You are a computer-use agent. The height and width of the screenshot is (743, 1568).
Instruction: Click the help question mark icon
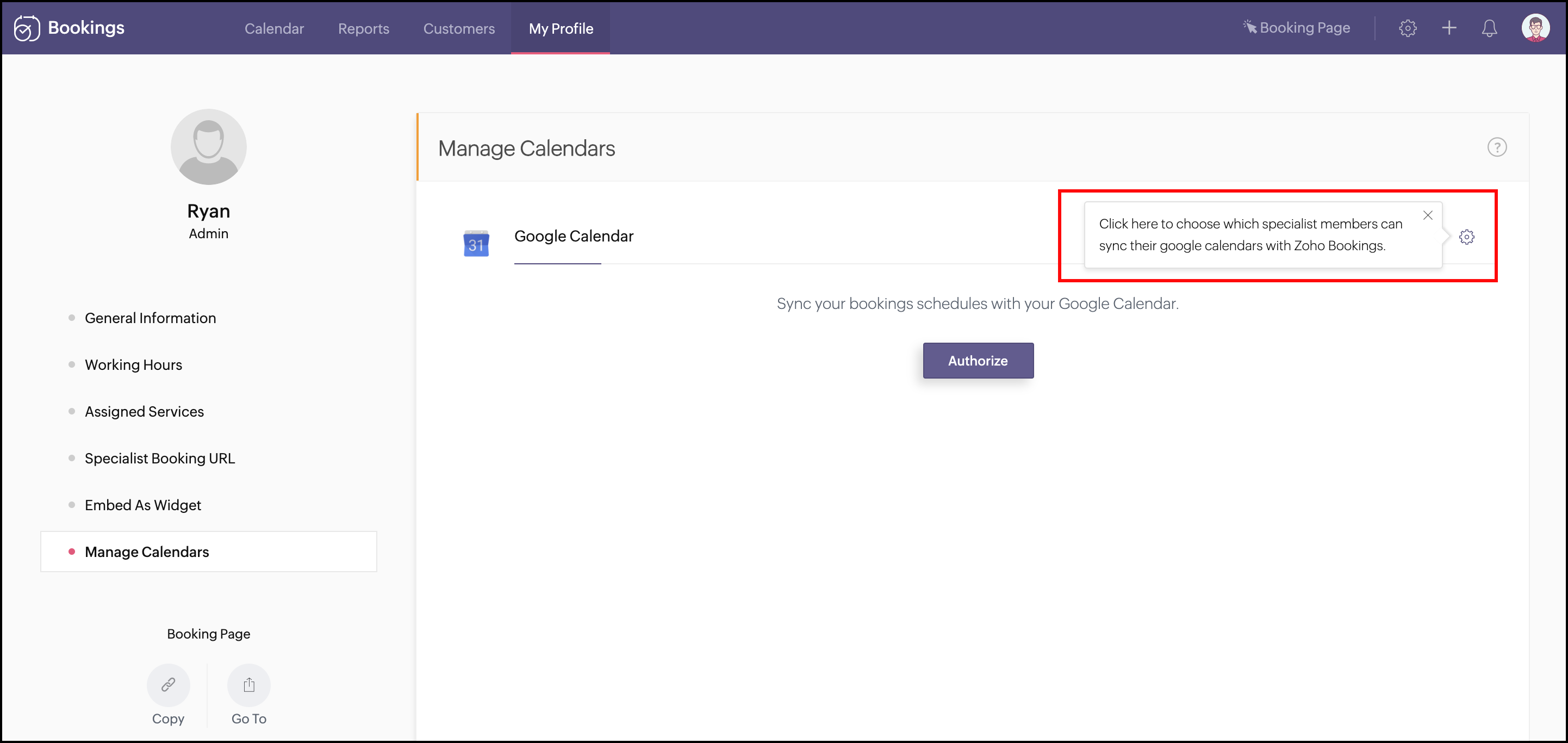click(1497, 147)
